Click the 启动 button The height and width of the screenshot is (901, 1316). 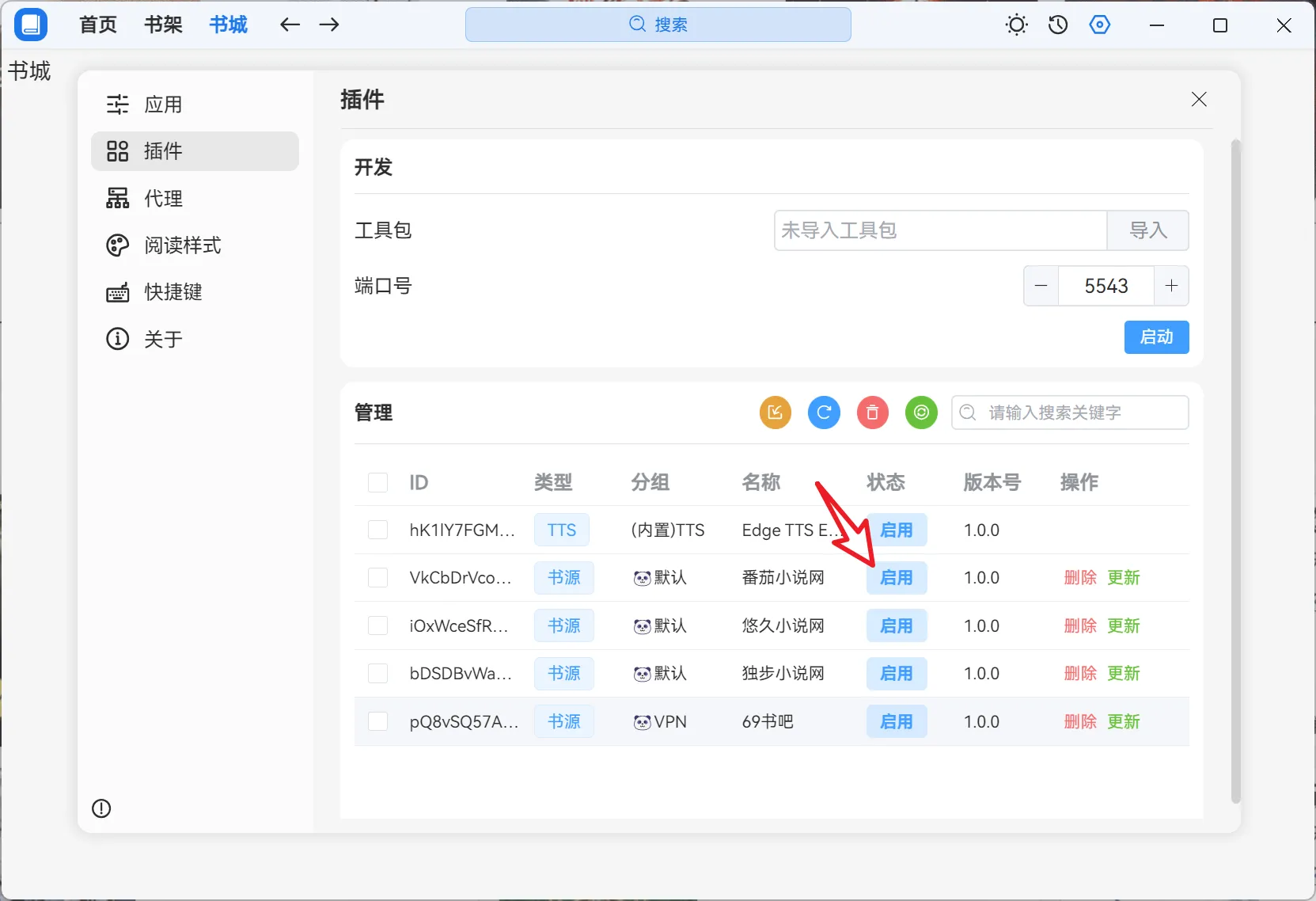tap(1156, 337)
